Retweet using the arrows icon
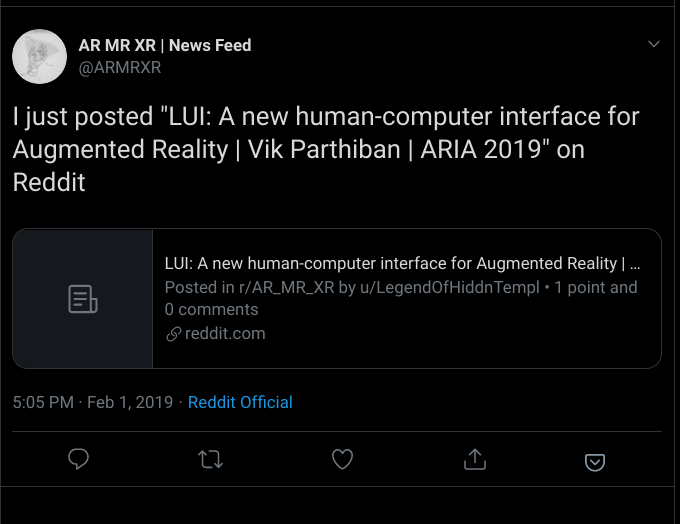 [210, 459]
